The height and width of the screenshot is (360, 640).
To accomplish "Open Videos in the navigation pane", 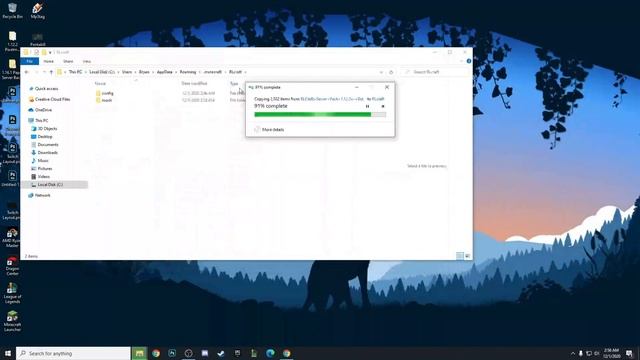I will coord(44,177).
